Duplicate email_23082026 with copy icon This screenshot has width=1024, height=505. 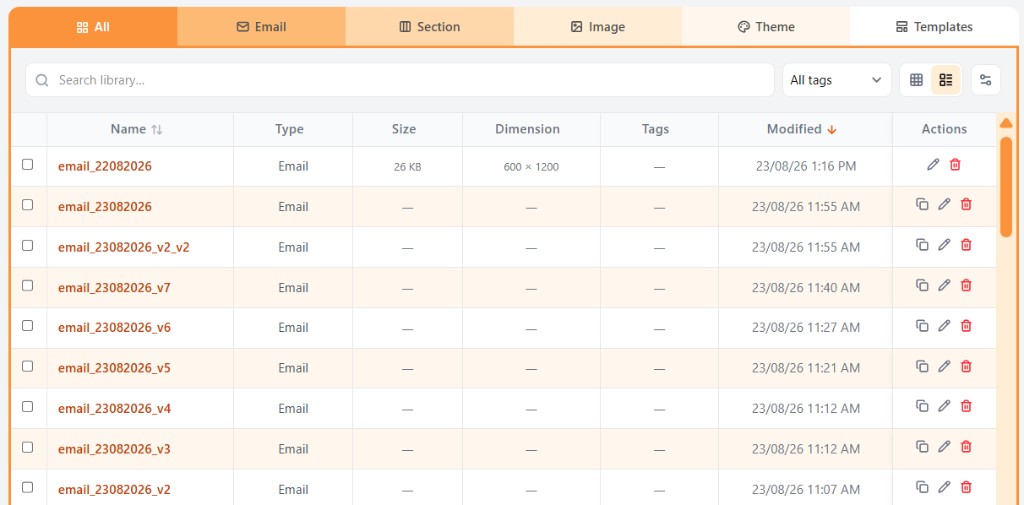point(922,204)
